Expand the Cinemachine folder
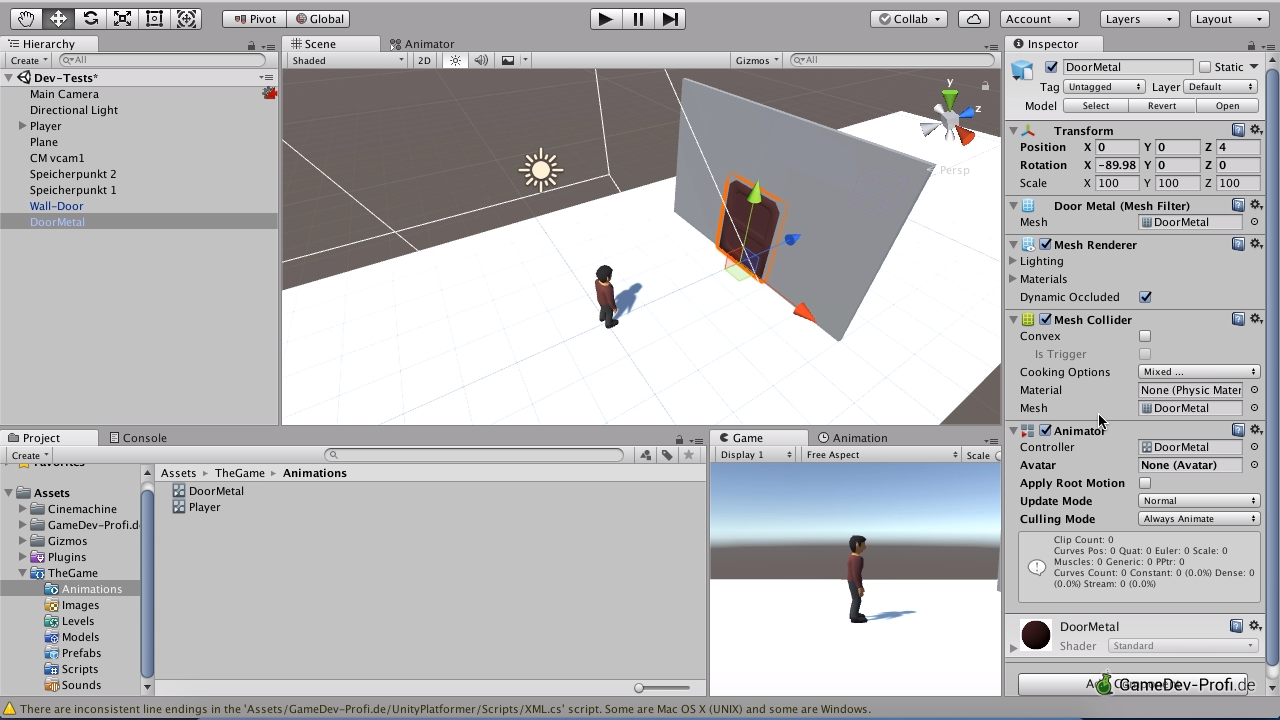 (x=22, y=509)
